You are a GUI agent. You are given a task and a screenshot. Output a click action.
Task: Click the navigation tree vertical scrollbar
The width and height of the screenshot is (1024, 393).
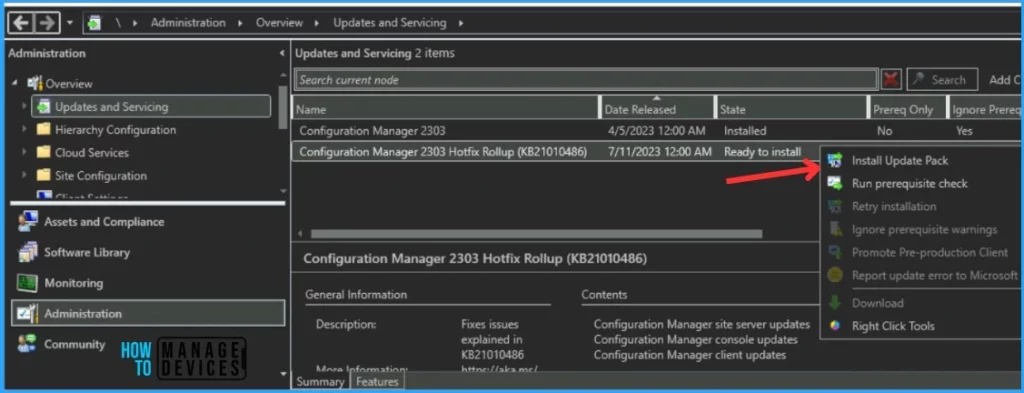coord(283,108)
